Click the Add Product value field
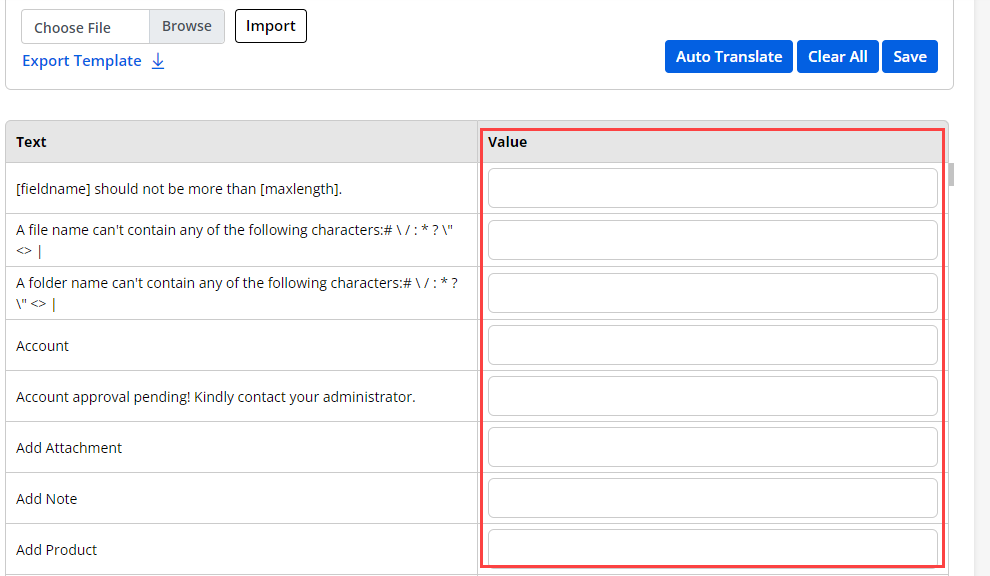The image size is (990, 576). pos(712,548)
